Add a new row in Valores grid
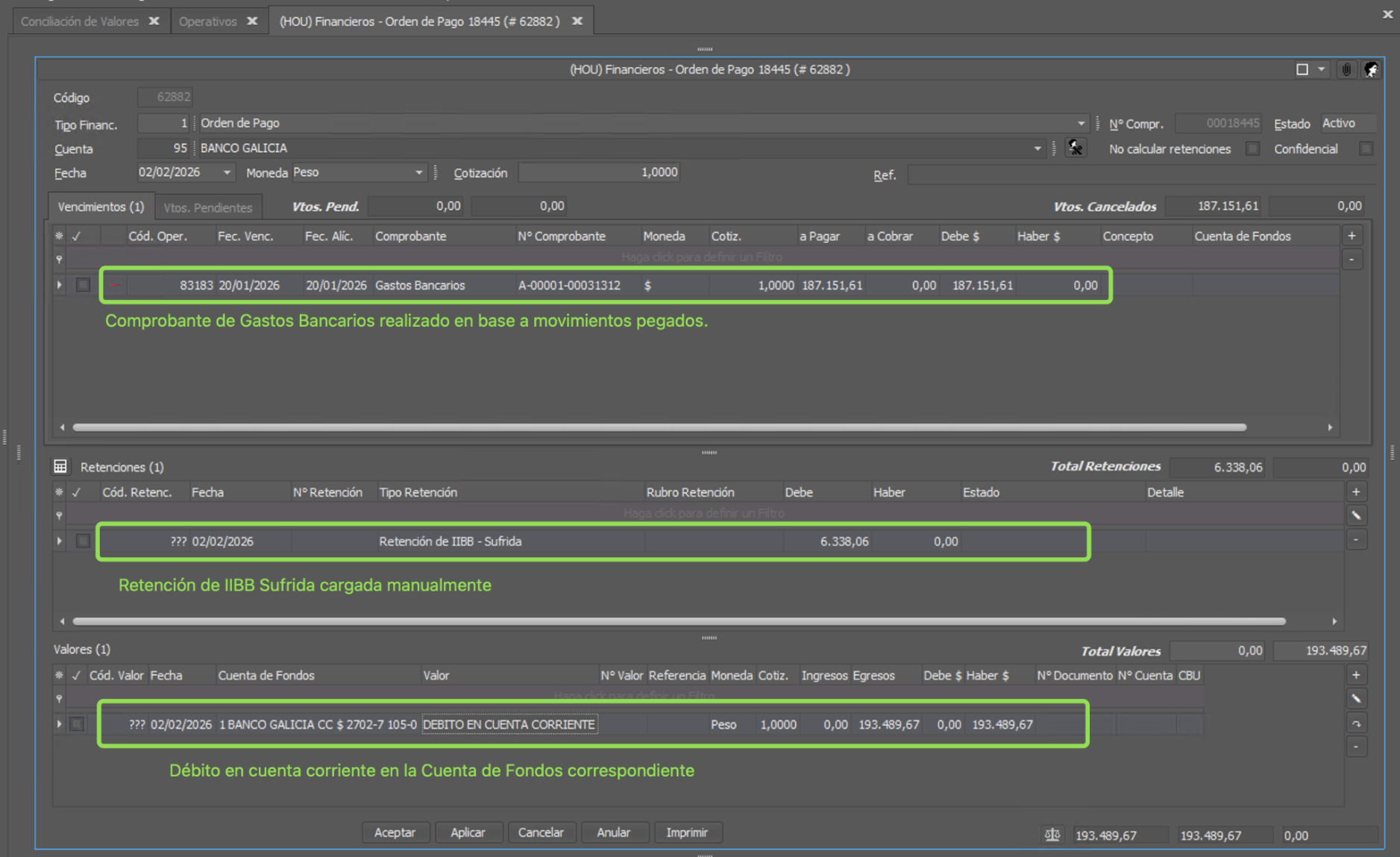 coord(1356,675)
